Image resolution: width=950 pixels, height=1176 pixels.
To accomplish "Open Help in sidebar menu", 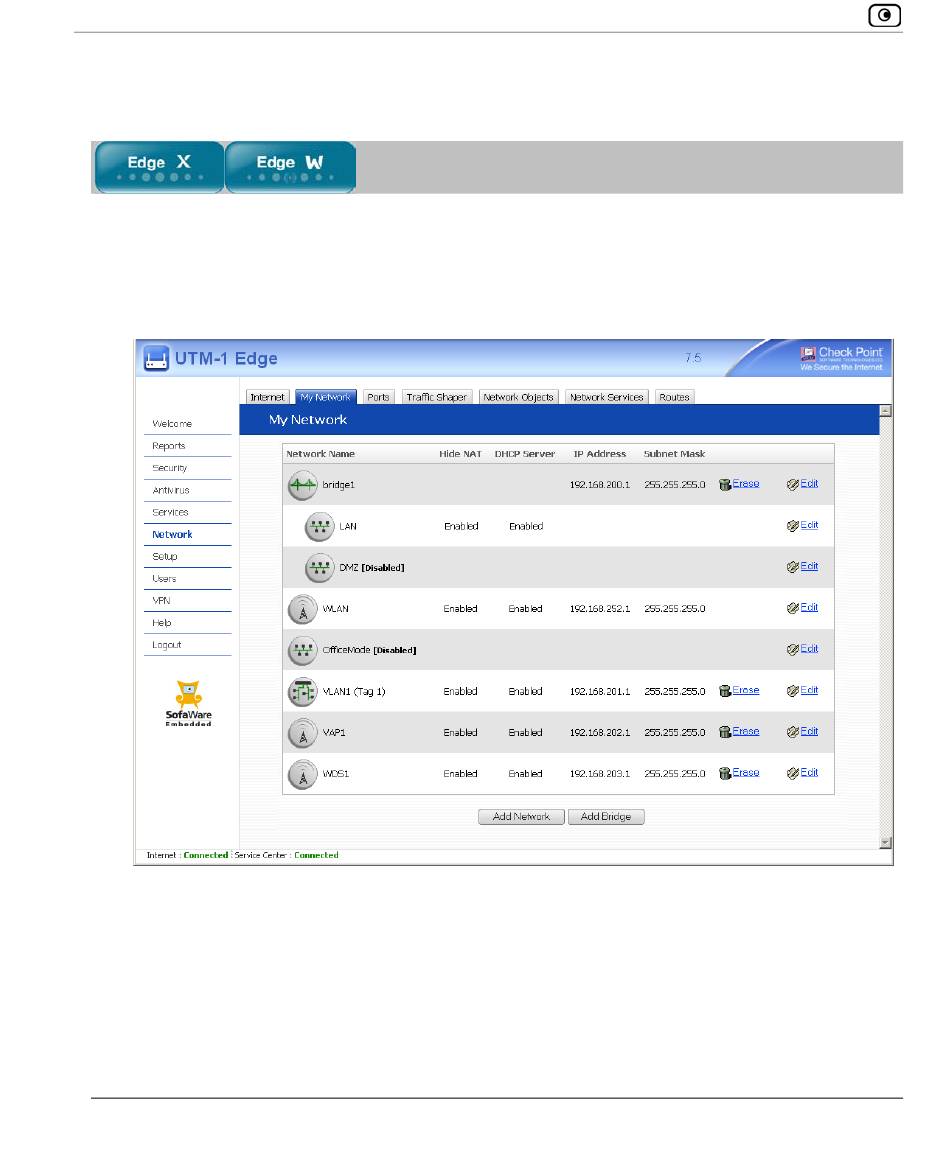I will (162, 622).
